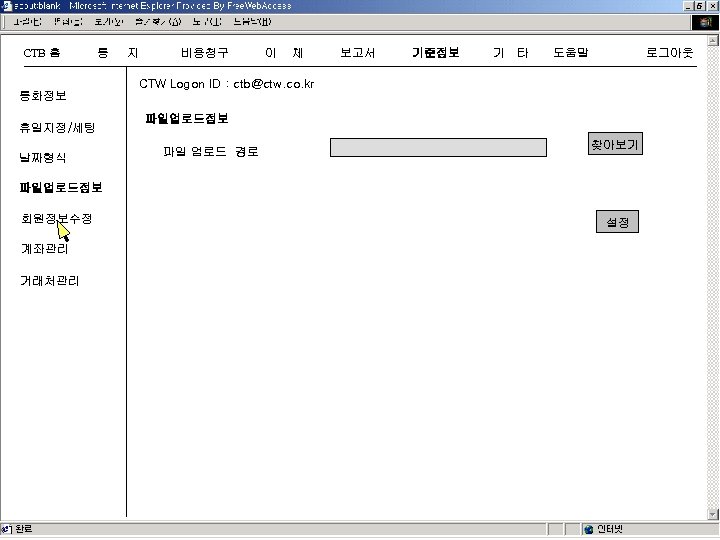This screenshot has width=720, height=540.
Task: Open 휴일지정/세팅 in the sidebar
Action: pos(57,127)
